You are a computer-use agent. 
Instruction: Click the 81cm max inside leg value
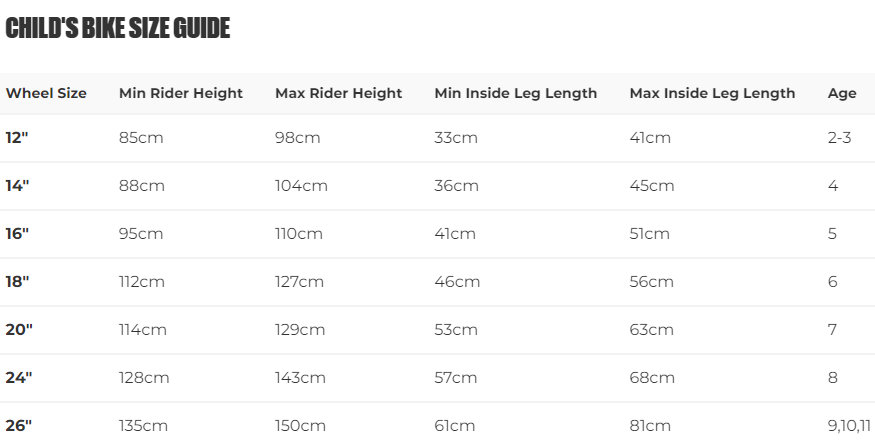650,426
